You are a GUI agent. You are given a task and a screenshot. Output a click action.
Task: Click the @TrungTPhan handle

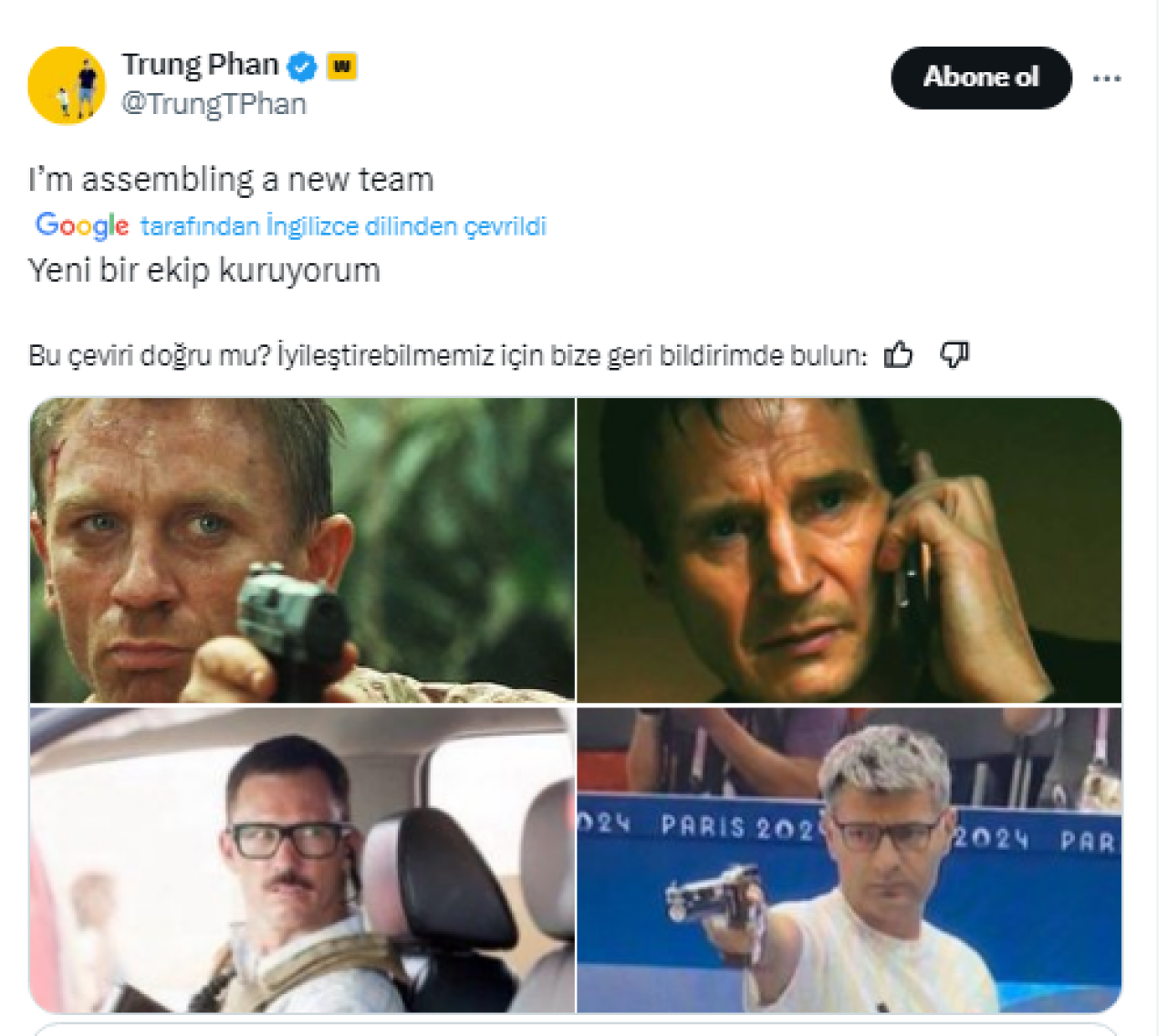point(214,104)
